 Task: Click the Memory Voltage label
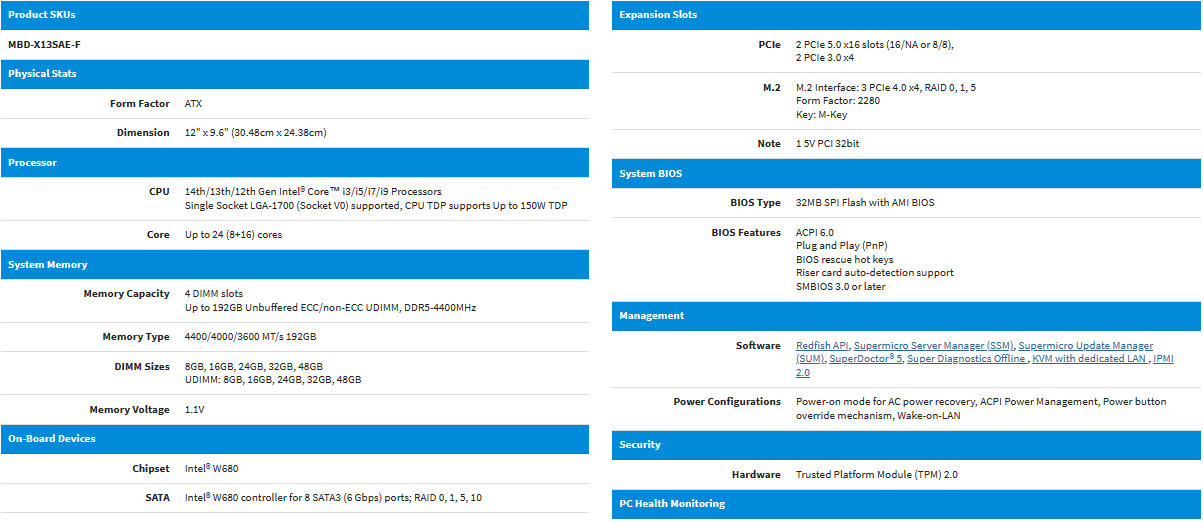tap(130, 410)
